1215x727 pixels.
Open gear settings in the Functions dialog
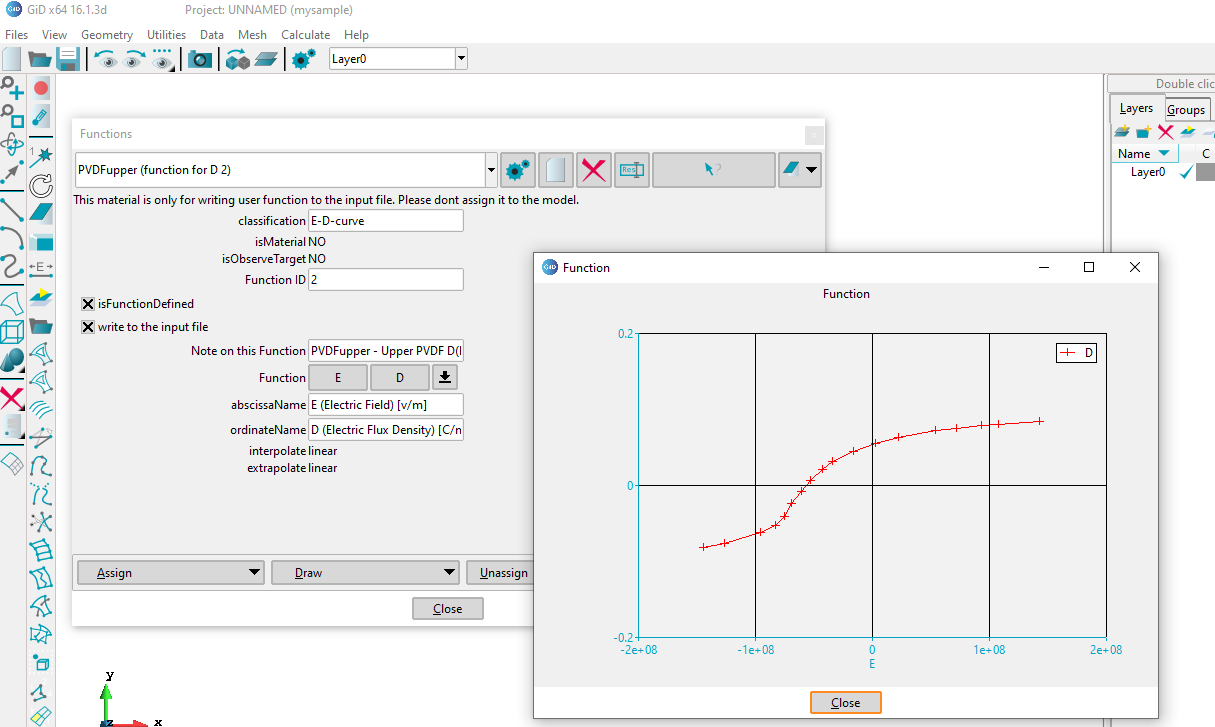click(x=517, y=169)
